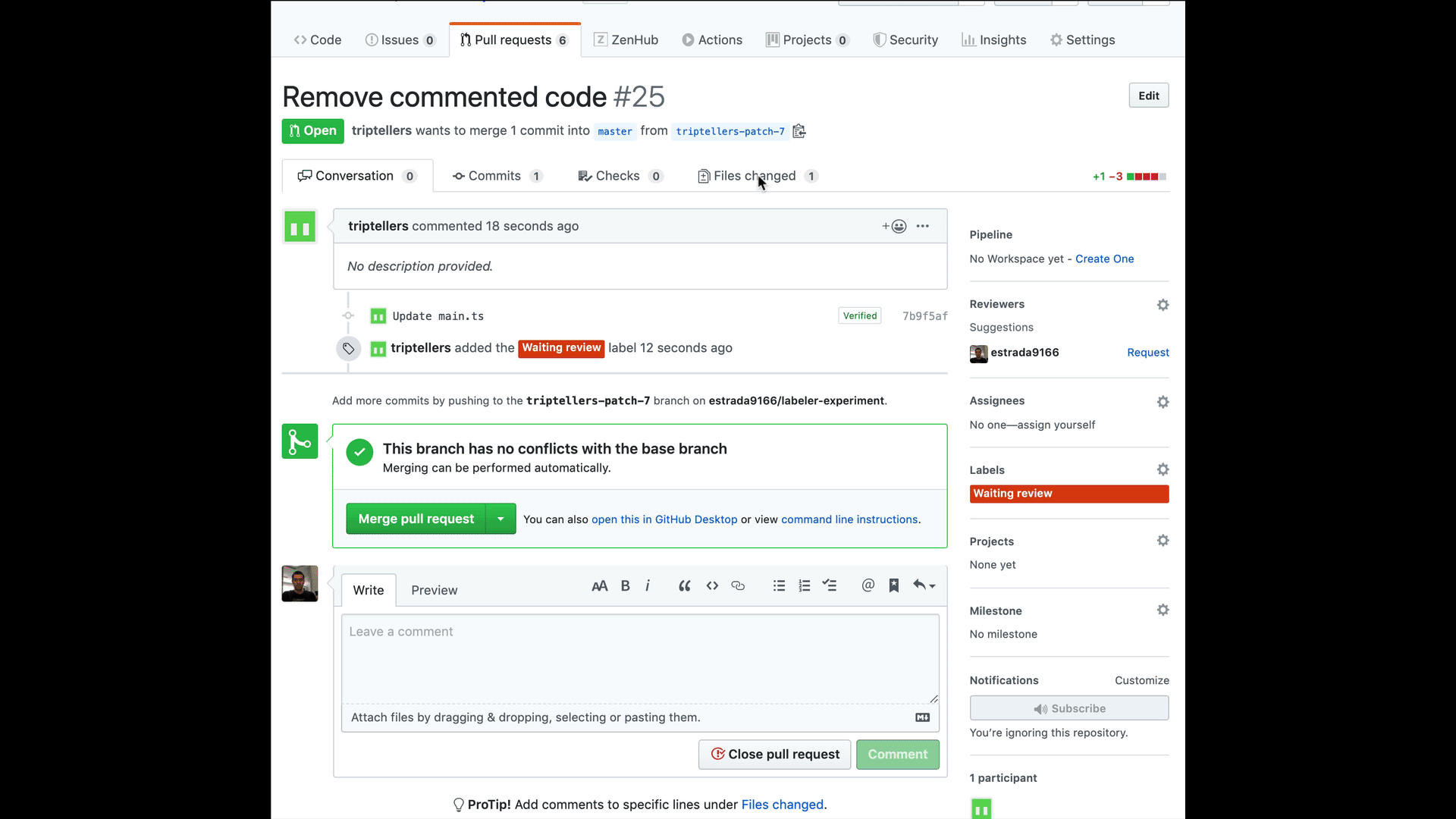Open the Projects repository tab
The height and width of the screenshot is (819, 1456).
point(807,40)
